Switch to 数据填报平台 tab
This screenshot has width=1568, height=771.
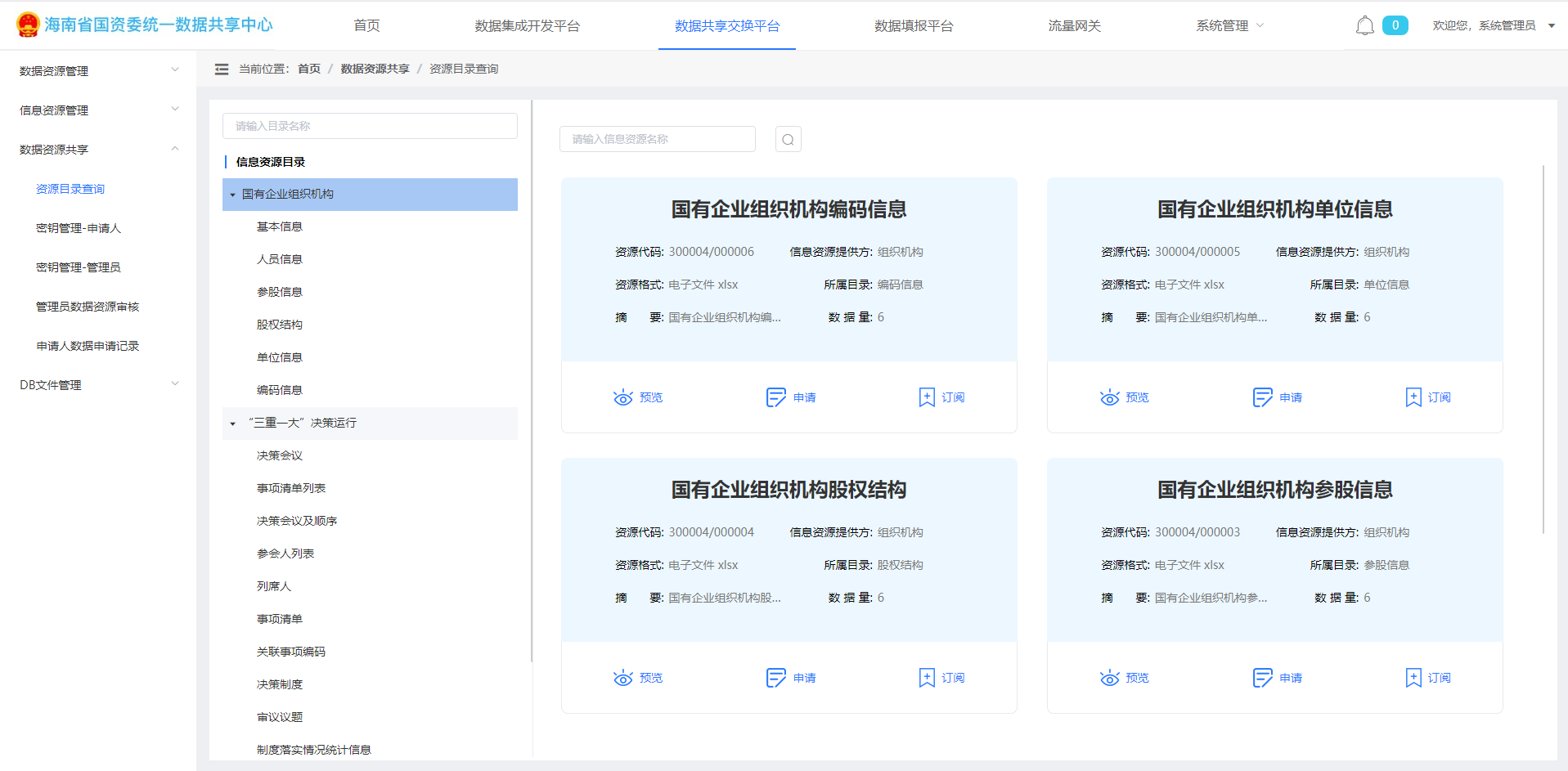pos(914,26)
